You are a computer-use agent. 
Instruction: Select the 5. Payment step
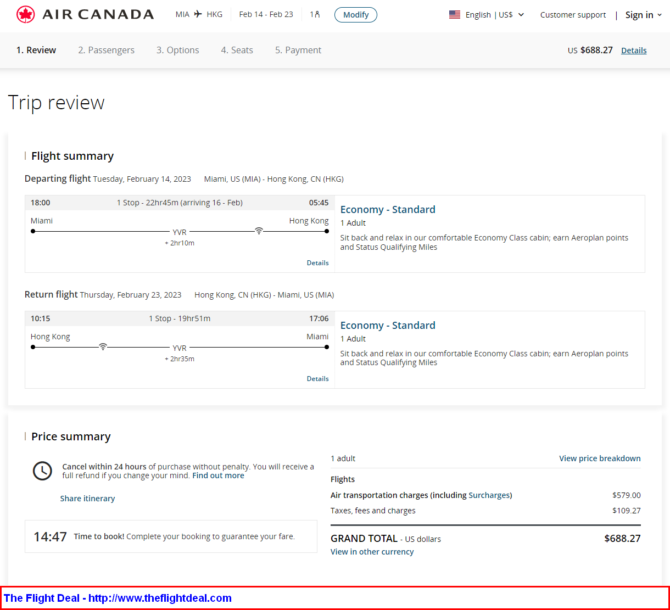coord(298,50)
